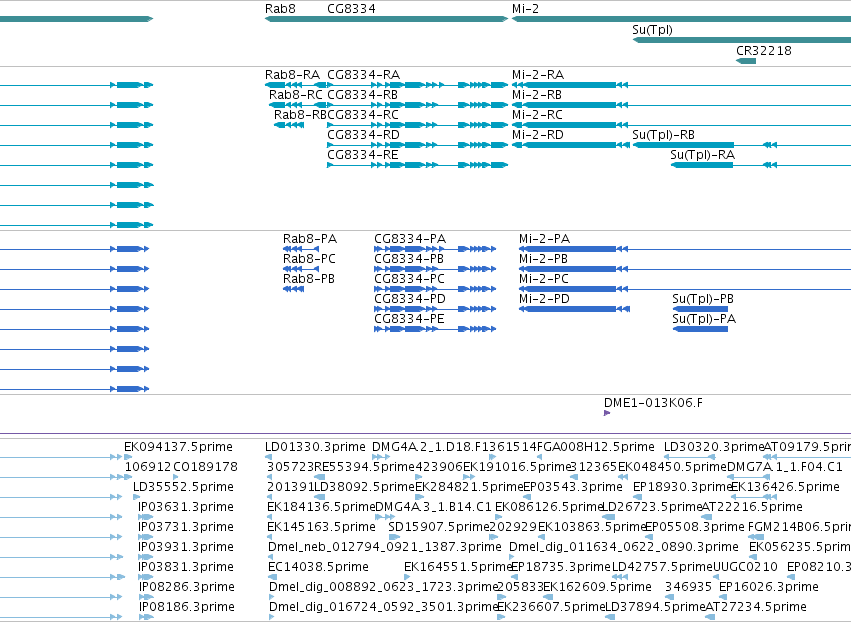Click the Mi-2-RB transcript label

pyautogui.click(x=537, y=94)
